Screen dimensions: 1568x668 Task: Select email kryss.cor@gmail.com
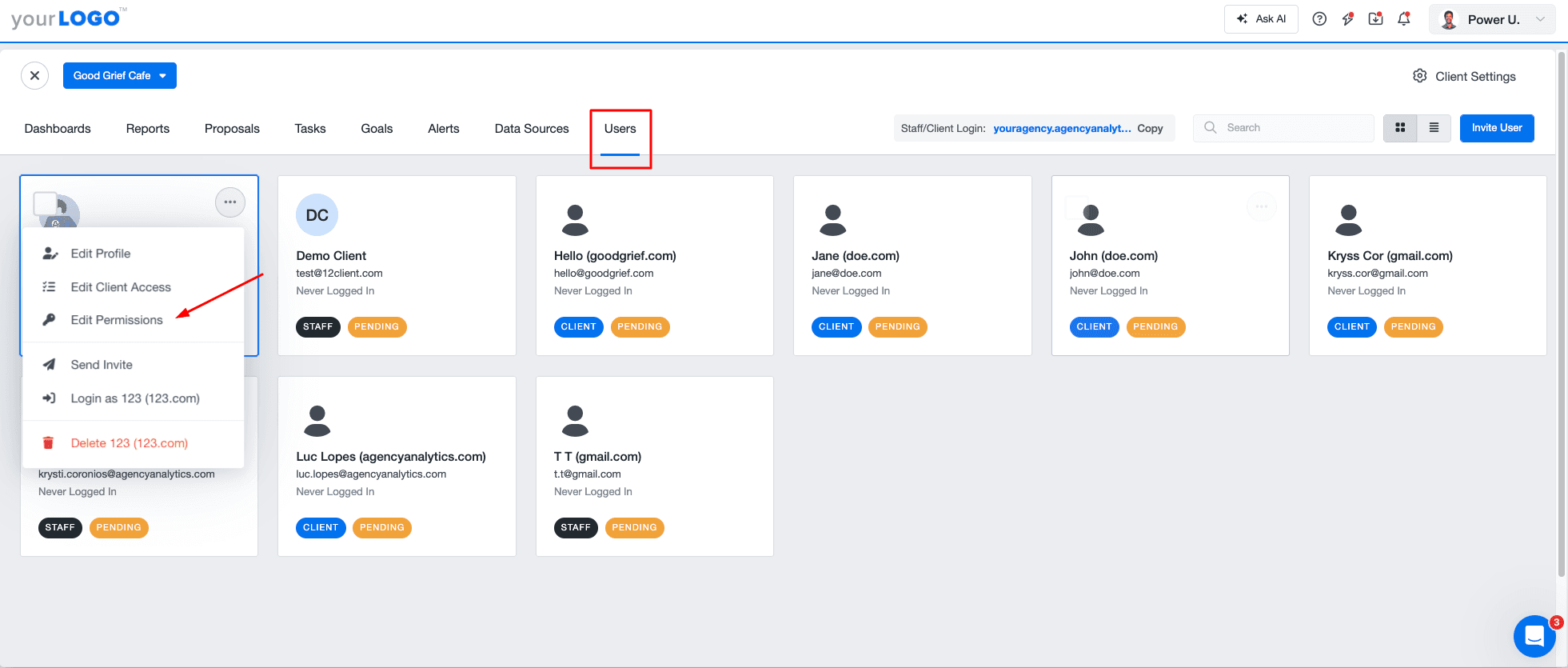click(x=1378, y=274)
